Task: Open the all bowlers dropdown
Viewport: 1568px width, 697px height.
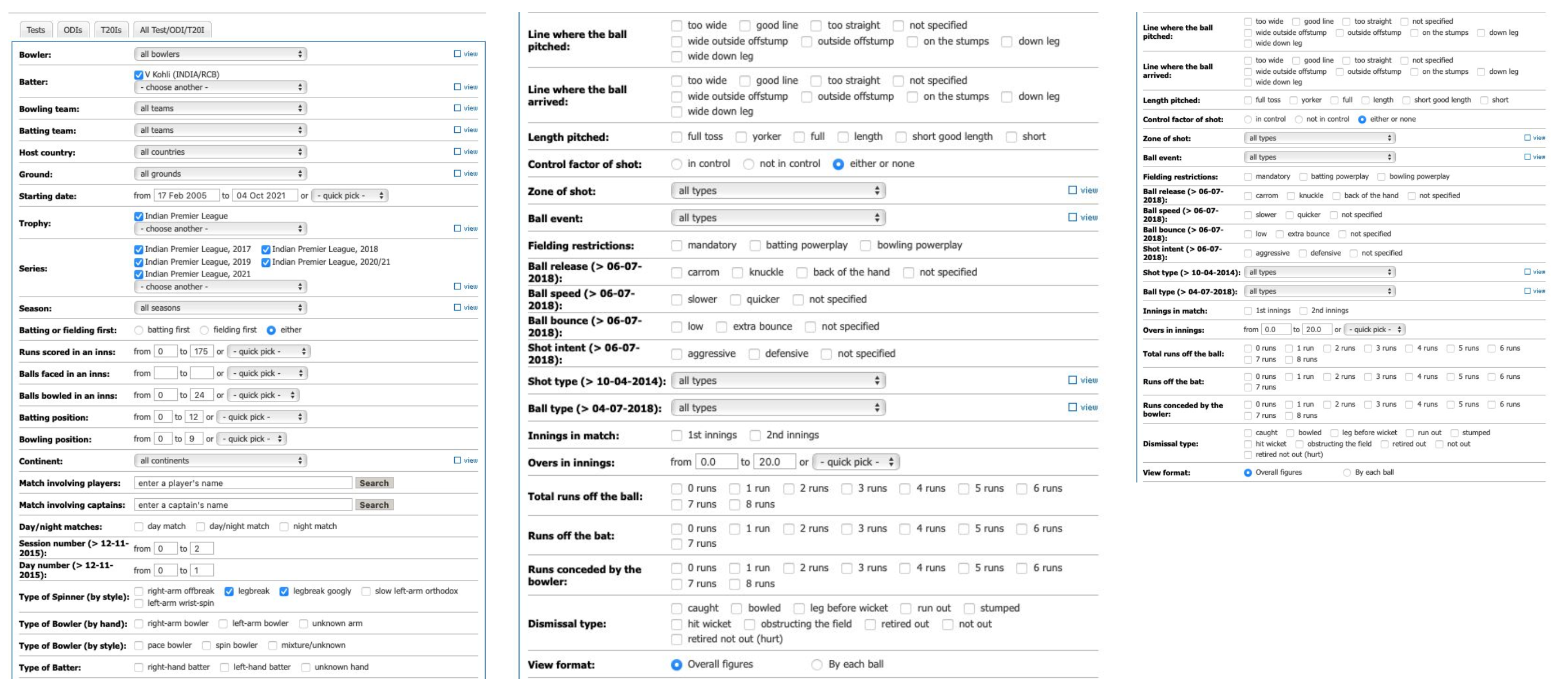Action: (221, 54)
